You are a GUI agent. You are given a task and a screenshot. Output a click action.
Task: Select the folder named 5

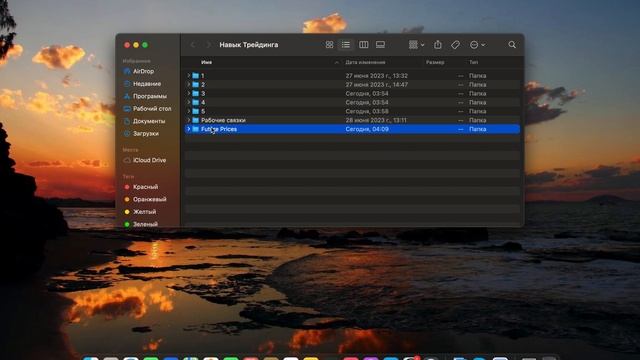(352, 111)
